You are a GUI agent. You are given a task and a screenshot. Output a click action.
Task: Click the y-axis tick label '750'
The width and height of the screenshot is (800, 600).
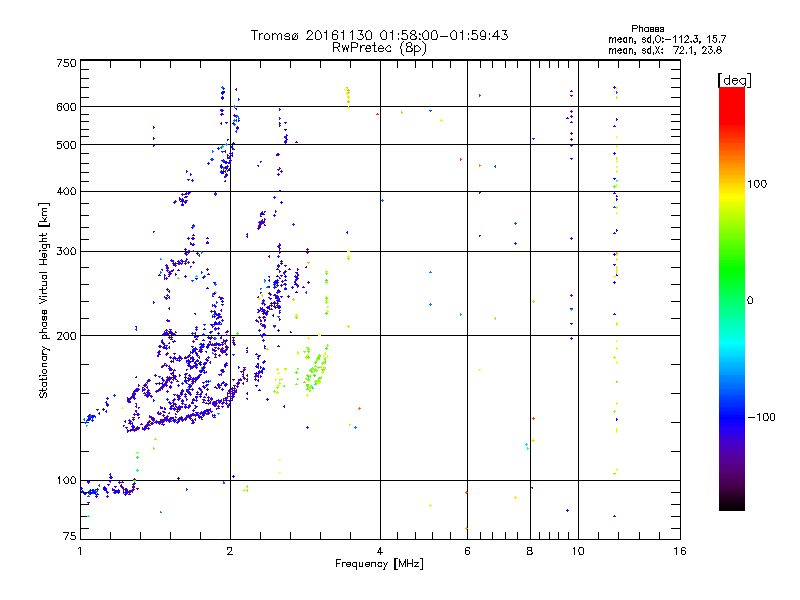tap(66, 63)
